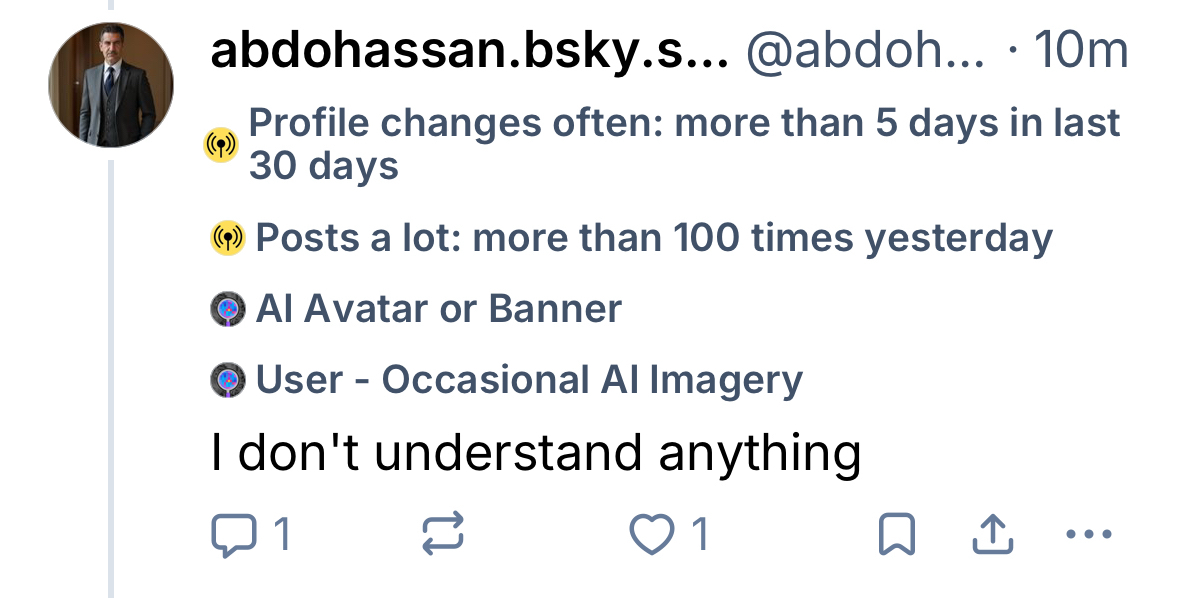
Task: Click the display name abdohassan.bsky.s...
Action: click(469, 52)
